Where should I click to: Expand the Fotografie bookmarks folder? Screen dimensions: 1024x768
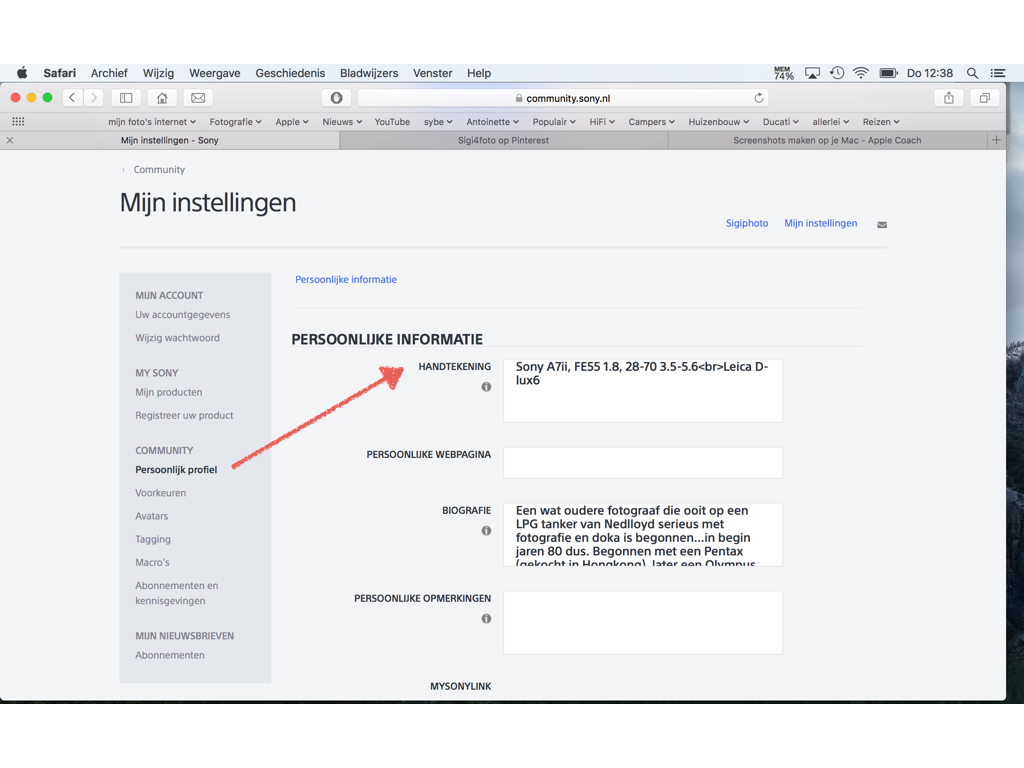[x=235, y=122]
